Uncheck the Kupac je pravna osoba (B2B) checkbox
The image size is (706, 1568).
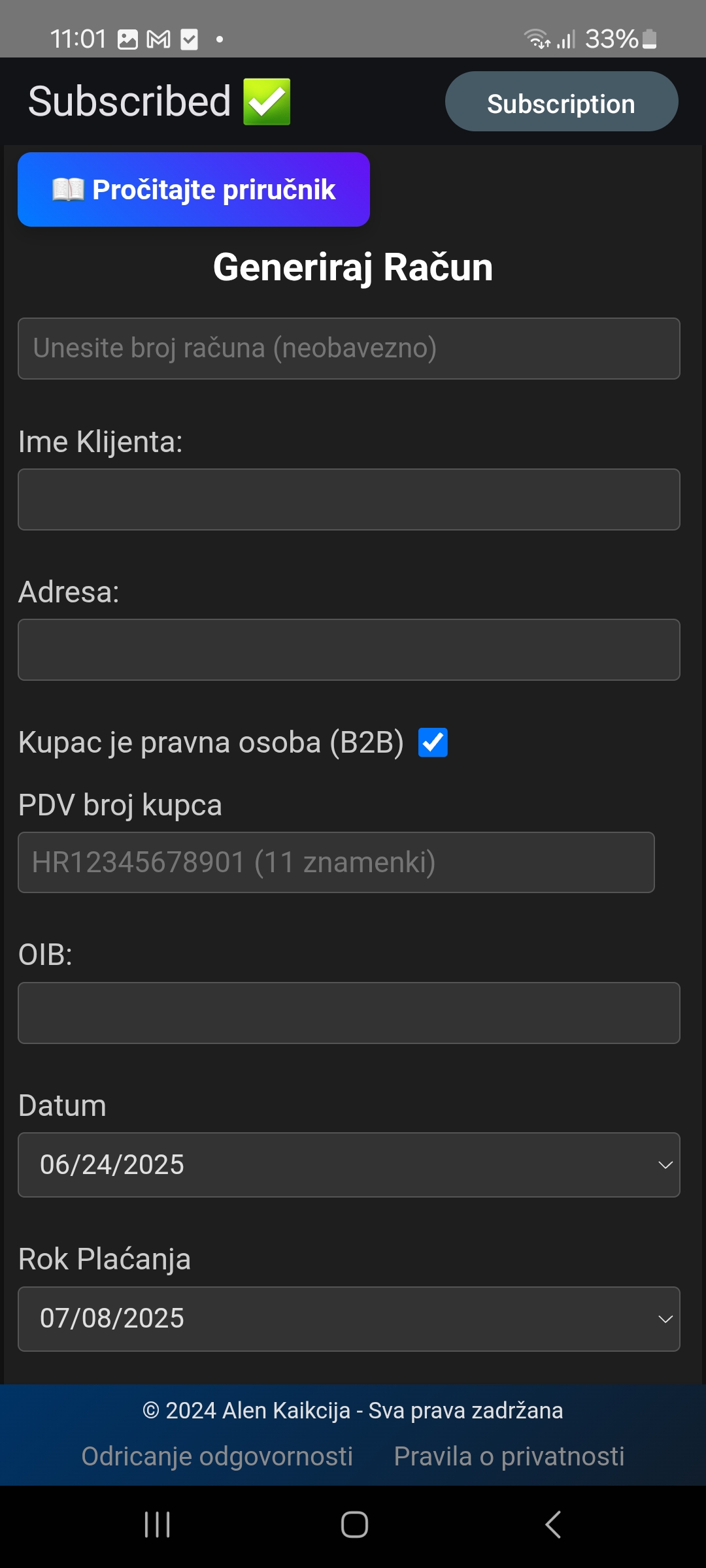433,742
